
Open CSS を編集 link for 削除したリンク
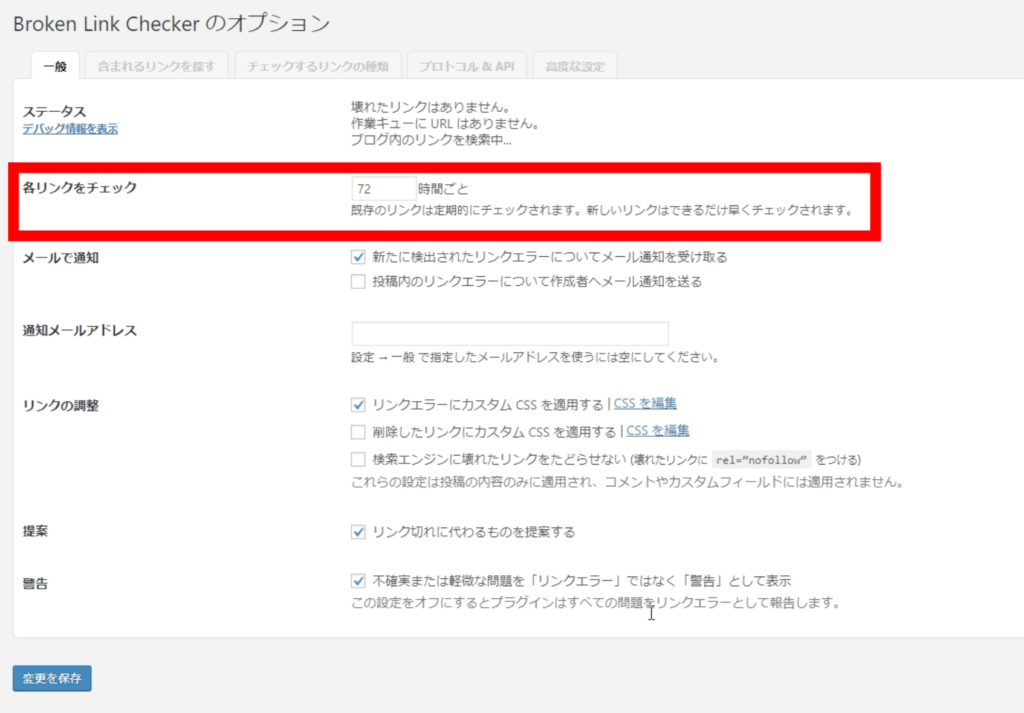(x=658, y=431)
